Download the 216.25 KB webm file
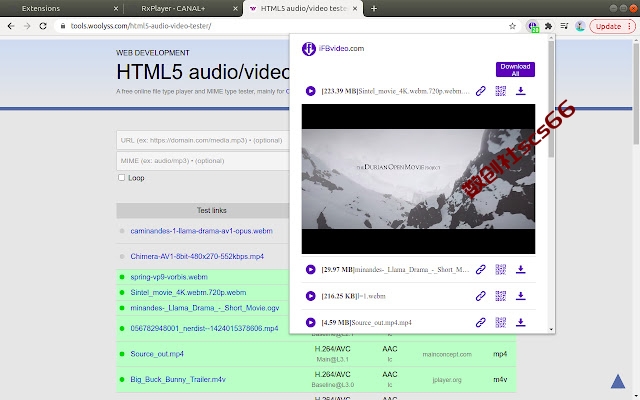The width and height of the screenshot is (640, 400). pos(520,296)
